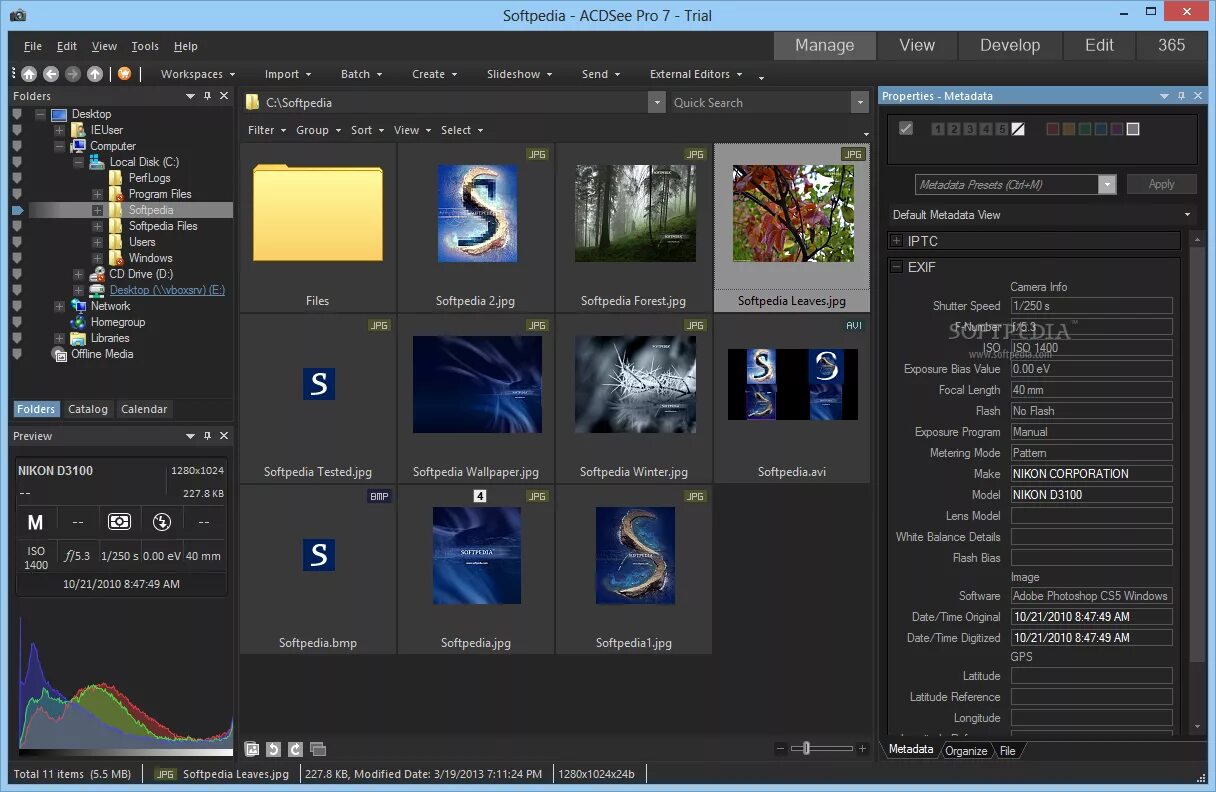Viewport: 1216px width, 792px height.
Task: Select the red color label swatch
Action: (1052, 129)
